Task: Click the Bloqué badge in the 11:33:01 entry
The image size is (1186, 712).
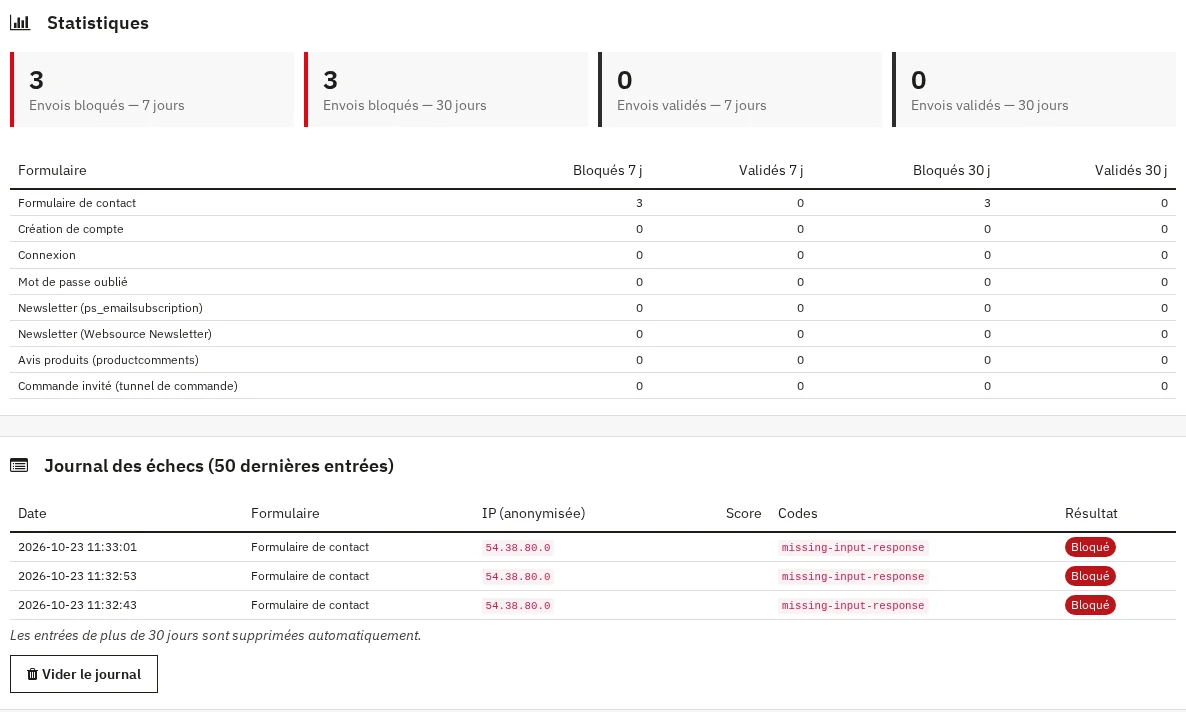Action: (x=1090, y=547)
